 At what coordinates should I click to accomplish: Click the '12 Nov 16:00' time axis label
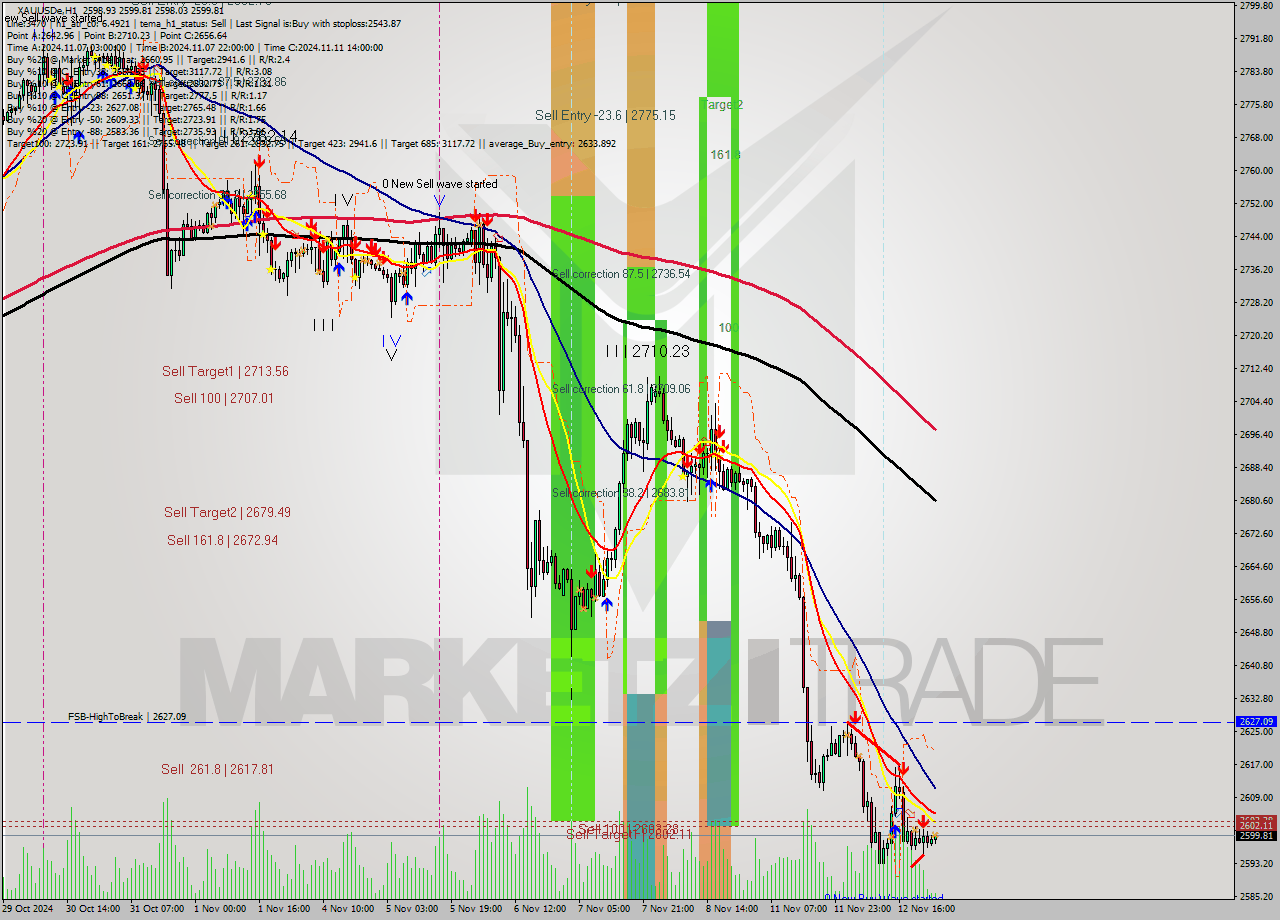927,909
